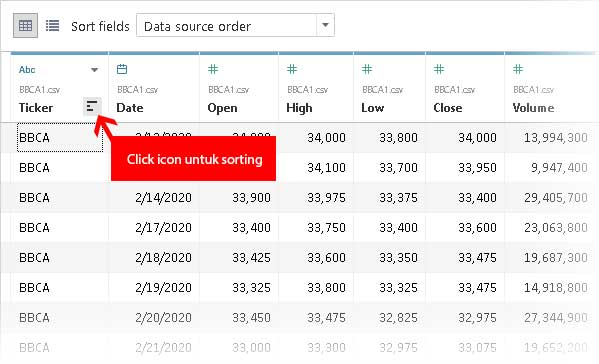This screenshot has height=364, width=599.
Task: Click the Open value 33,450
Action: click(251, 317)
